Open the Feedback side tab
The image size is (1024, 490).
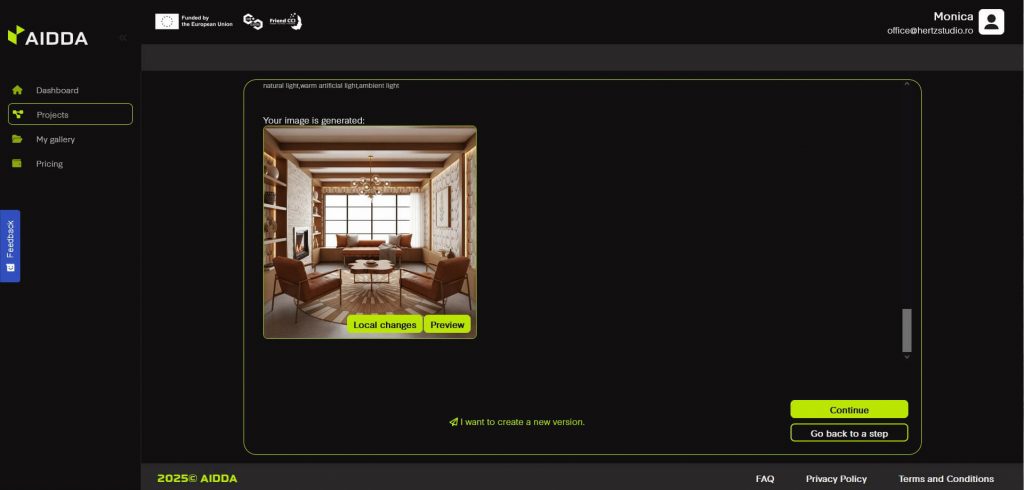click(x=10, y=245)
